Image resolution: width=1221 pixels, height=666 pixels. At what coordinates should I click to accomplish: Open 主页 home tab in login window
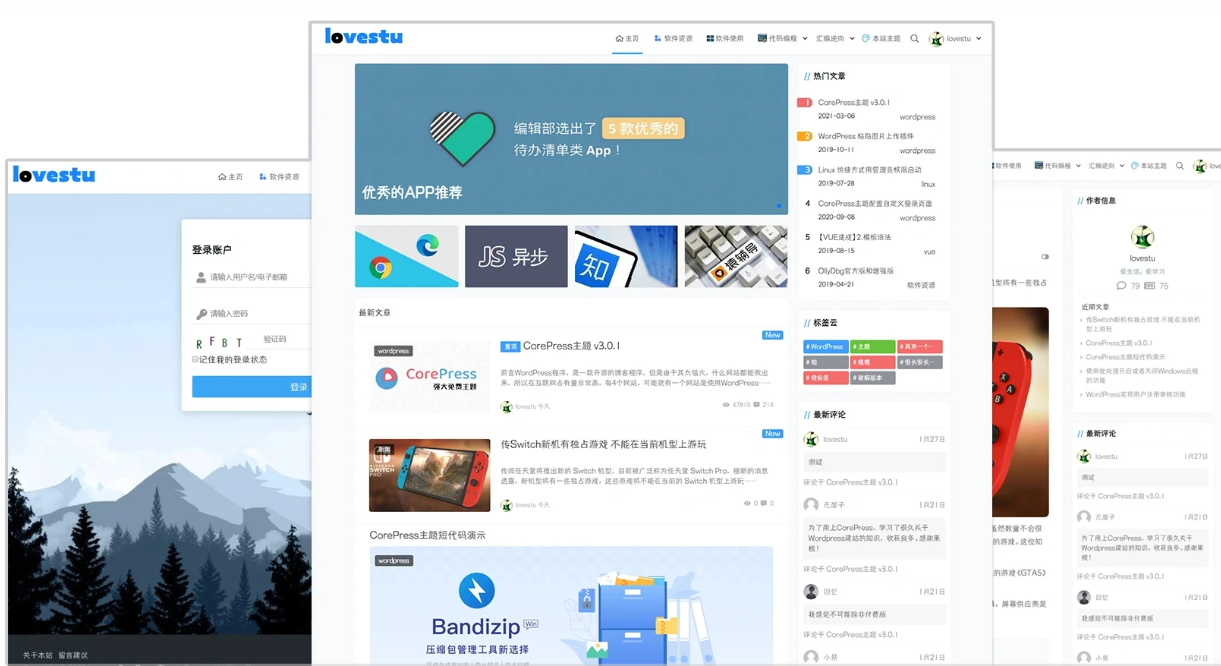coord(231,177)
